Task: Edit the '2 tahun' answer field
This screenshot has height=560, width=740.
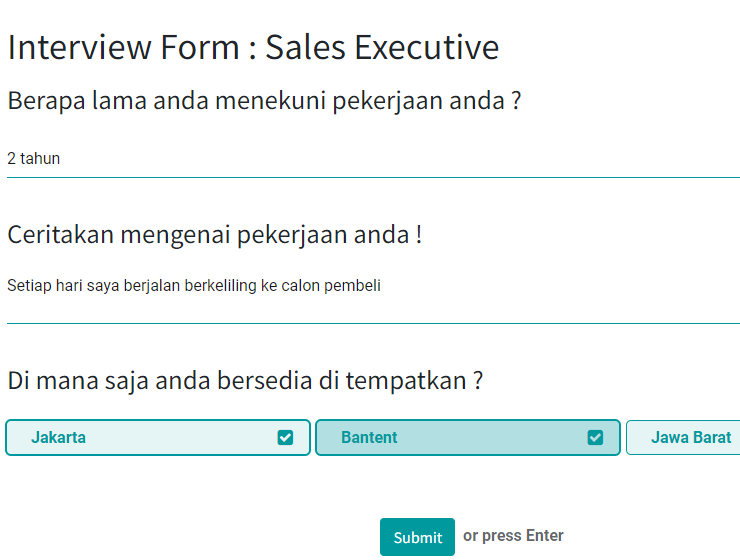Action: coord(373,159)
